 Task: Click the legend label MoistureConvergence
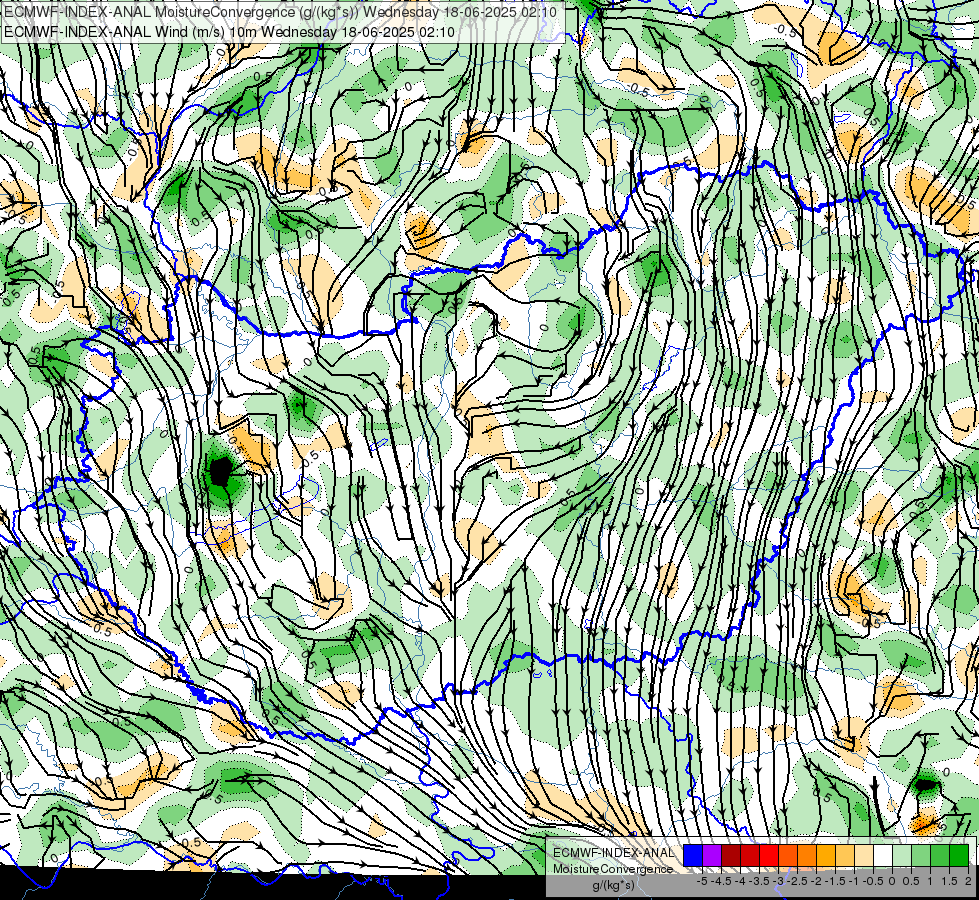(x=613, y=869)
